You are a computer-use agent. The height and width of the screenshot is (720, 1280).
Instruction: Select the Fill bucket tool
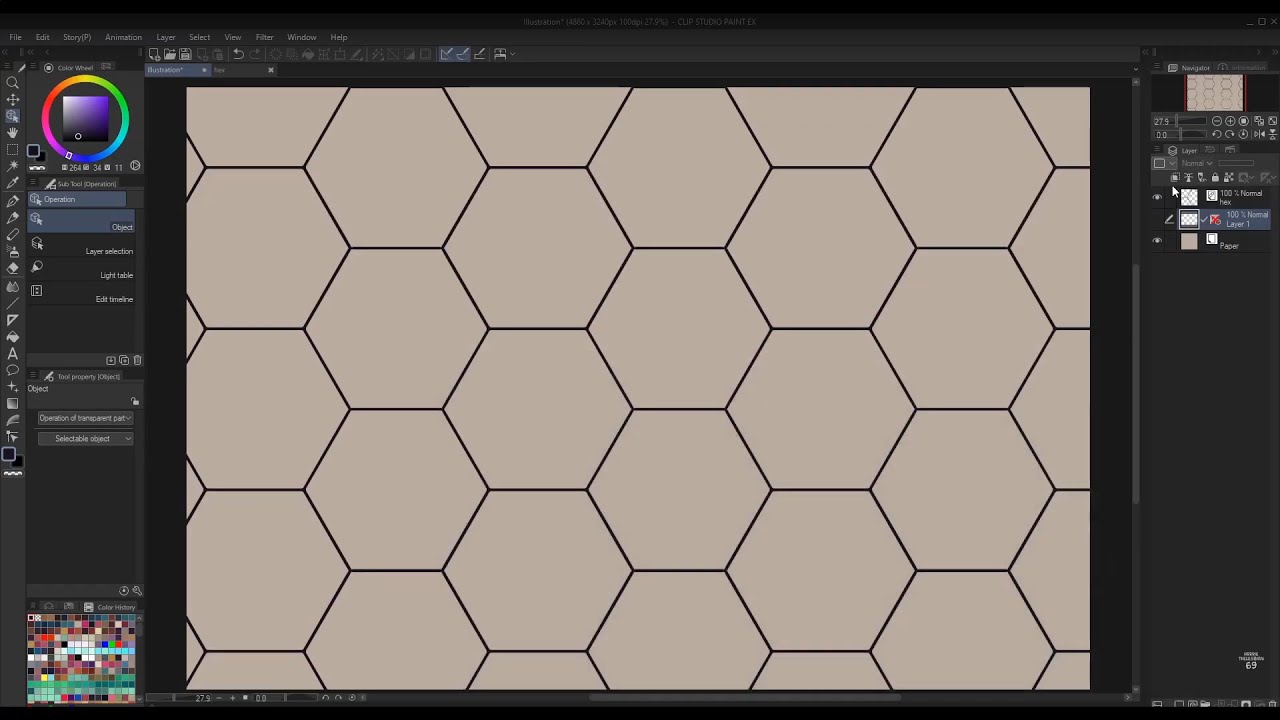point(12,337)
